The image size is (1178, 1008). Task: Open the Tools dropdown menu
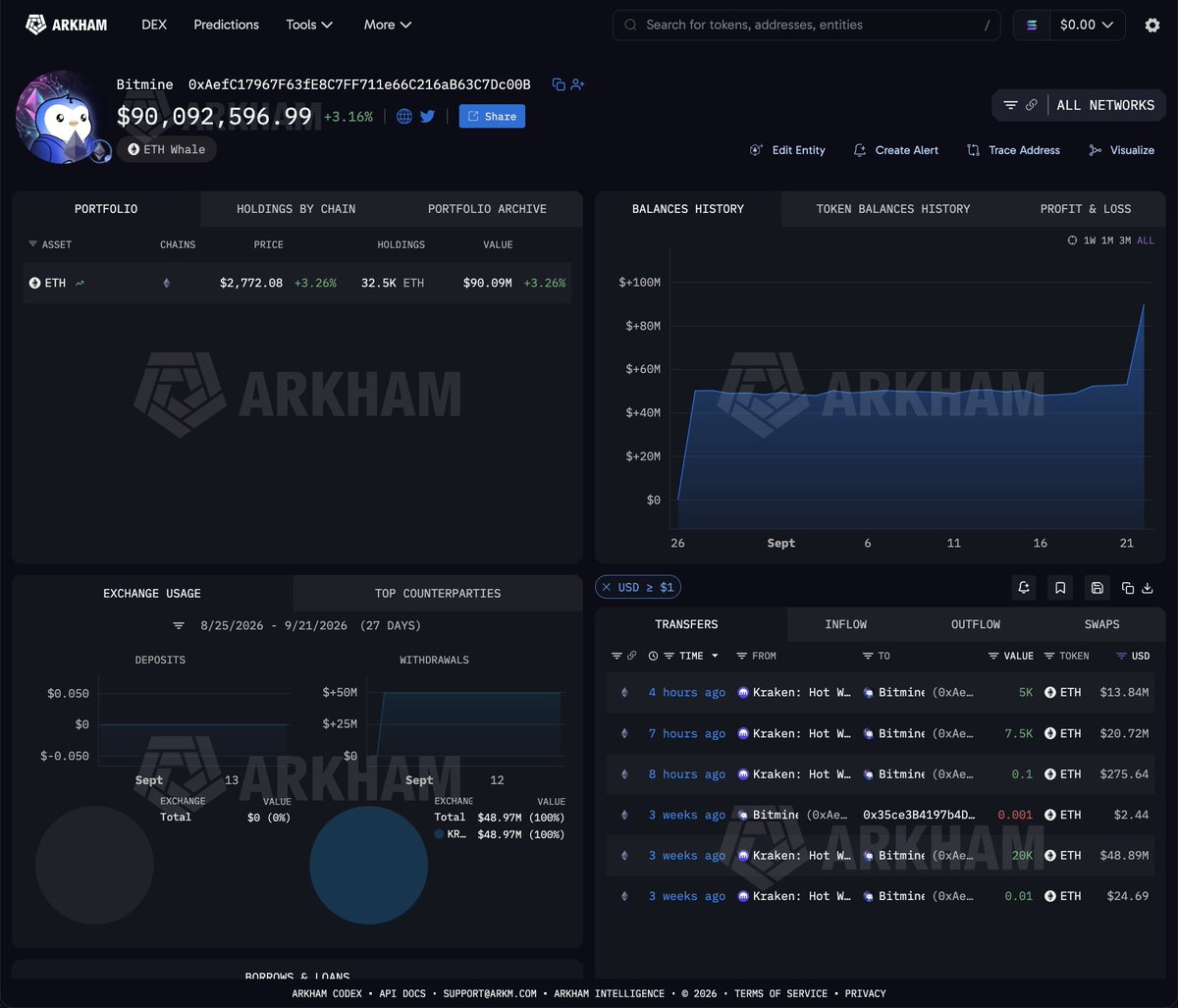pyautogui.click(x=309, y=25)
